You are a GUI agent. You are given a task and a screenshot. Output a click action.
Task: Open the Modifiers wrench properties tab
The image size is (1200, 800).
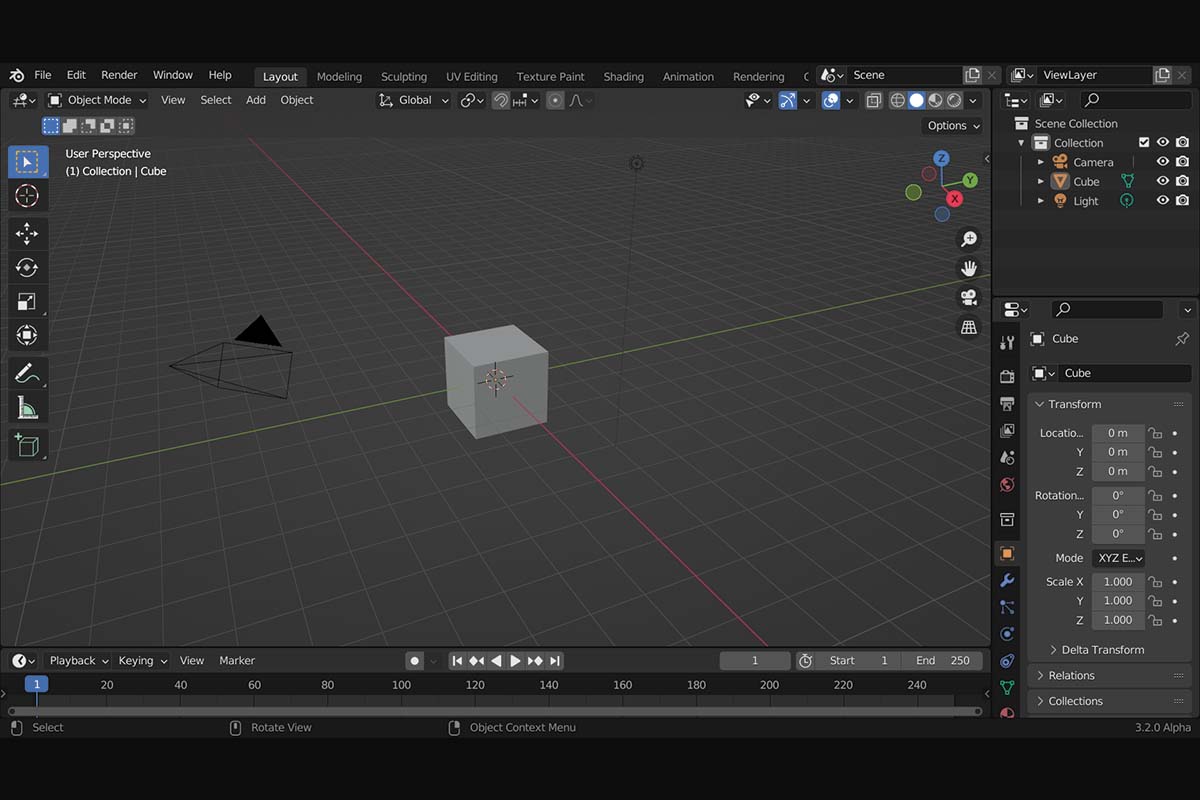tap(1007, 580)
